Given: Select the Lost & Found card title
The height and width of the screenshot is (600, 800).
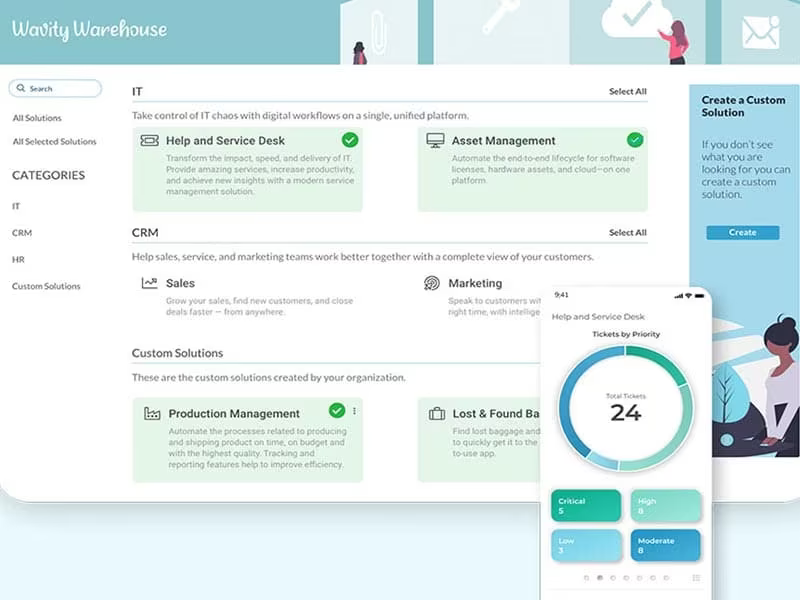Looking at the screenshot, I should point(496,414).
